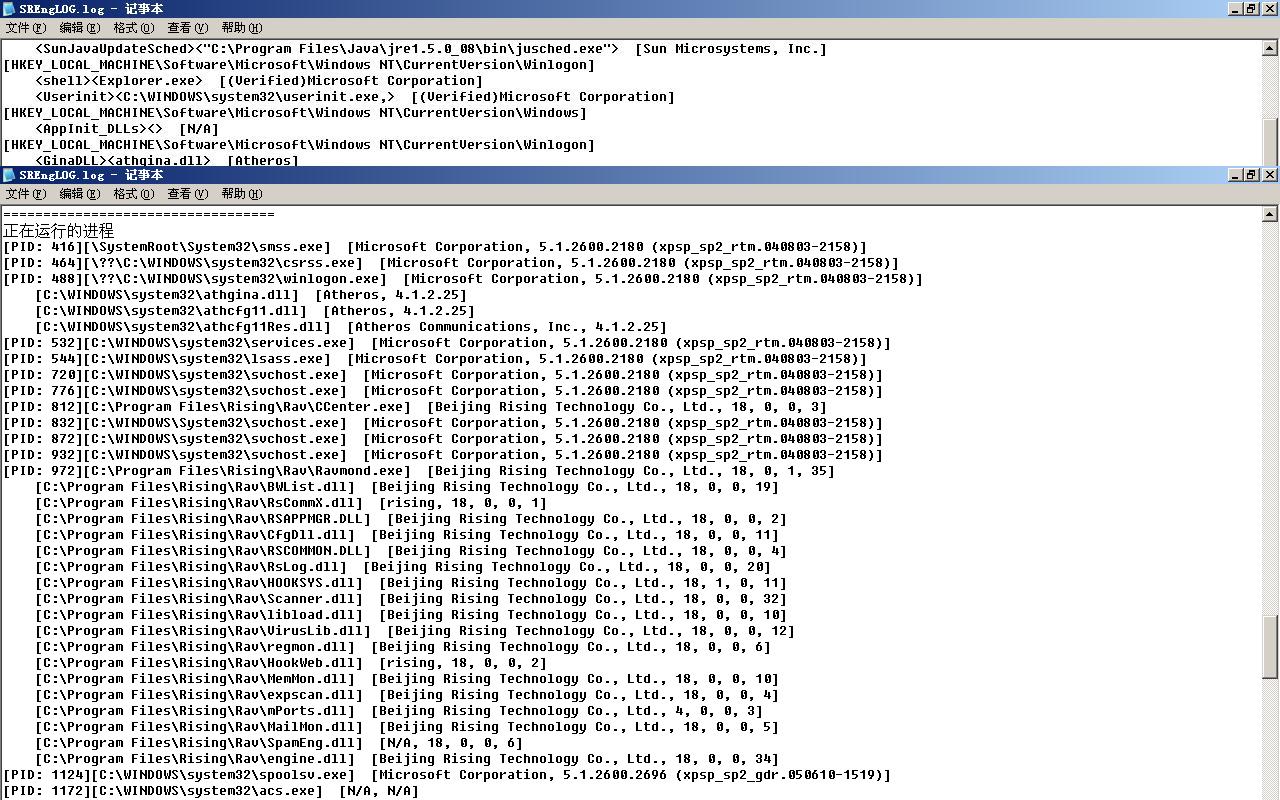Click the SunJavaUpdateSched line in the upper window
This screenshot has width=1280, height=800.
[x=431, y=49]
